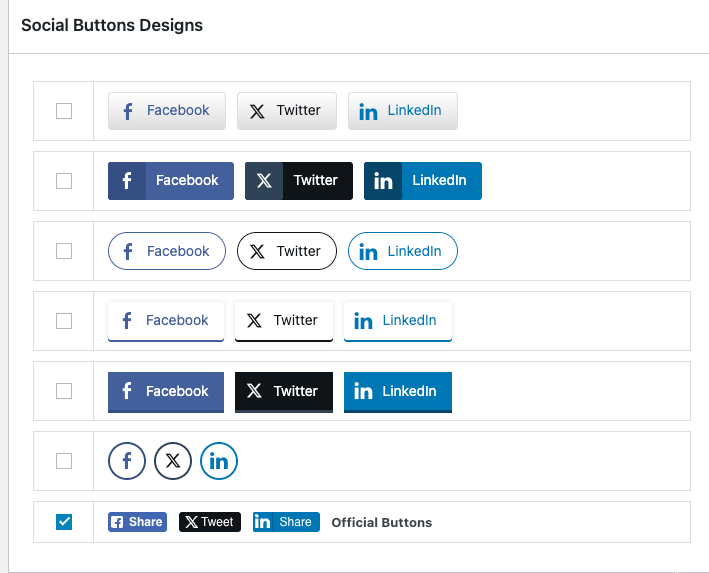Click the flat solid black Twitter button
Screen dimensions: 709x573
point(284,392)
